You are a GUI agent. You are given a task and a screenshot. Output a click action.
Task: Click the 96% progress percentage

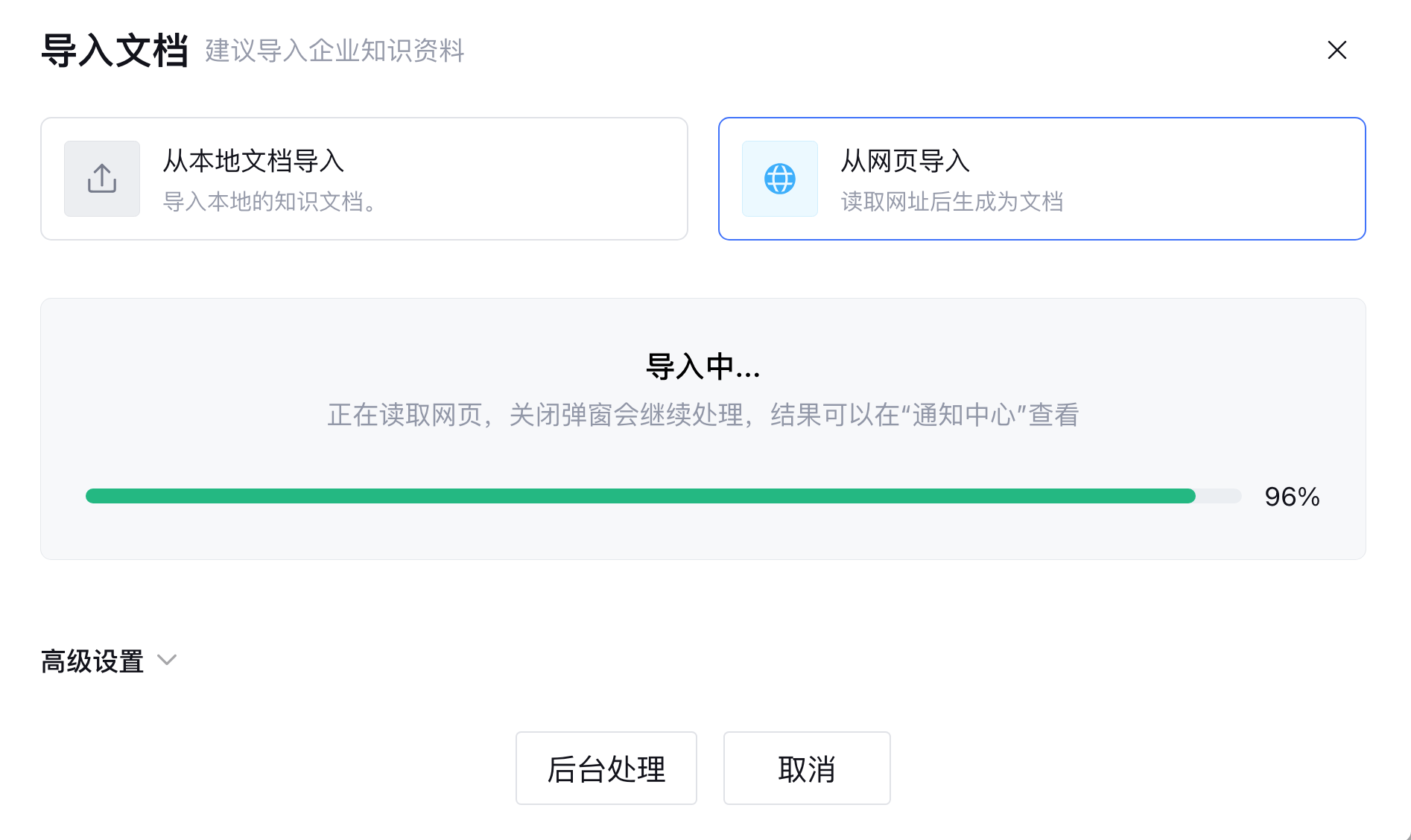[1293, 497]
